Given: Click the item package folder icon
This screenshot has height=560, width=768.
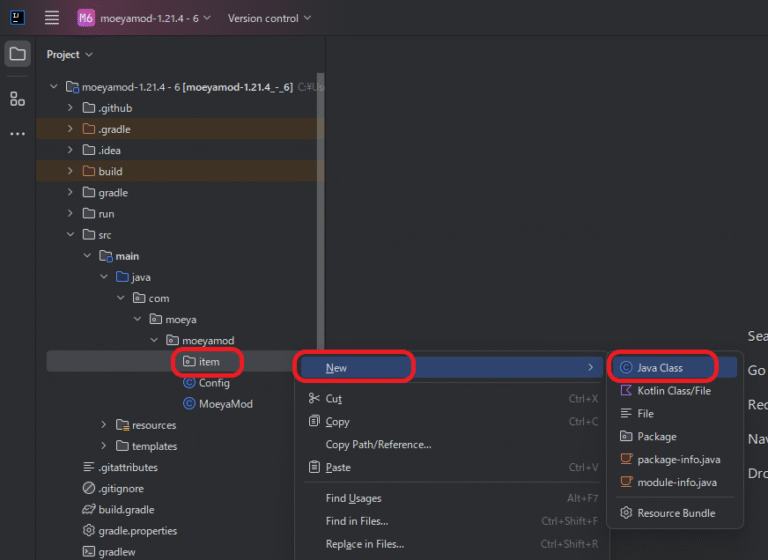Looking at the screenshot, I should (x=189, y=362).
